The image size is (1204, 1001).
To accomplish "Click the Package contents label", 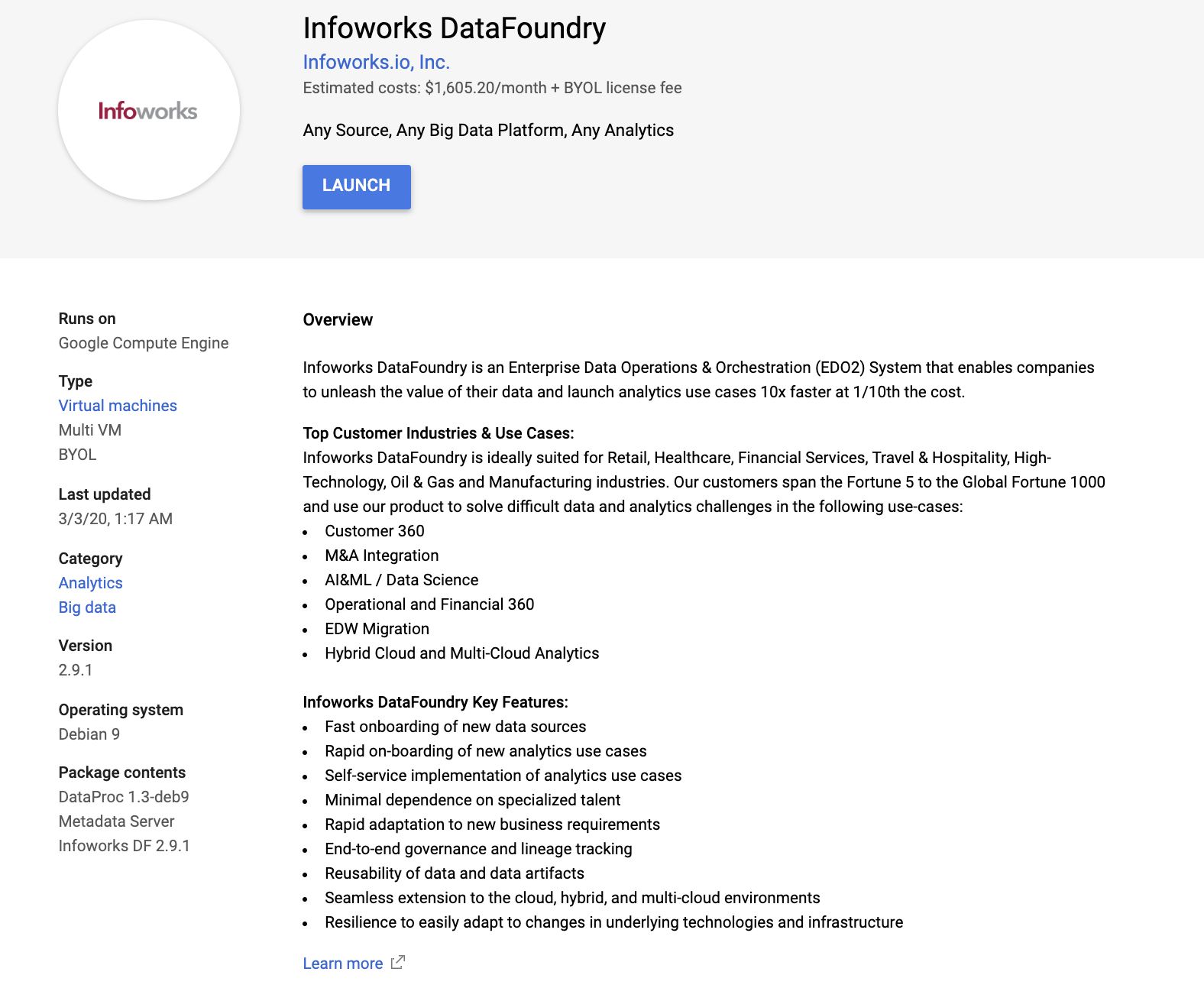I will point(122,773).
